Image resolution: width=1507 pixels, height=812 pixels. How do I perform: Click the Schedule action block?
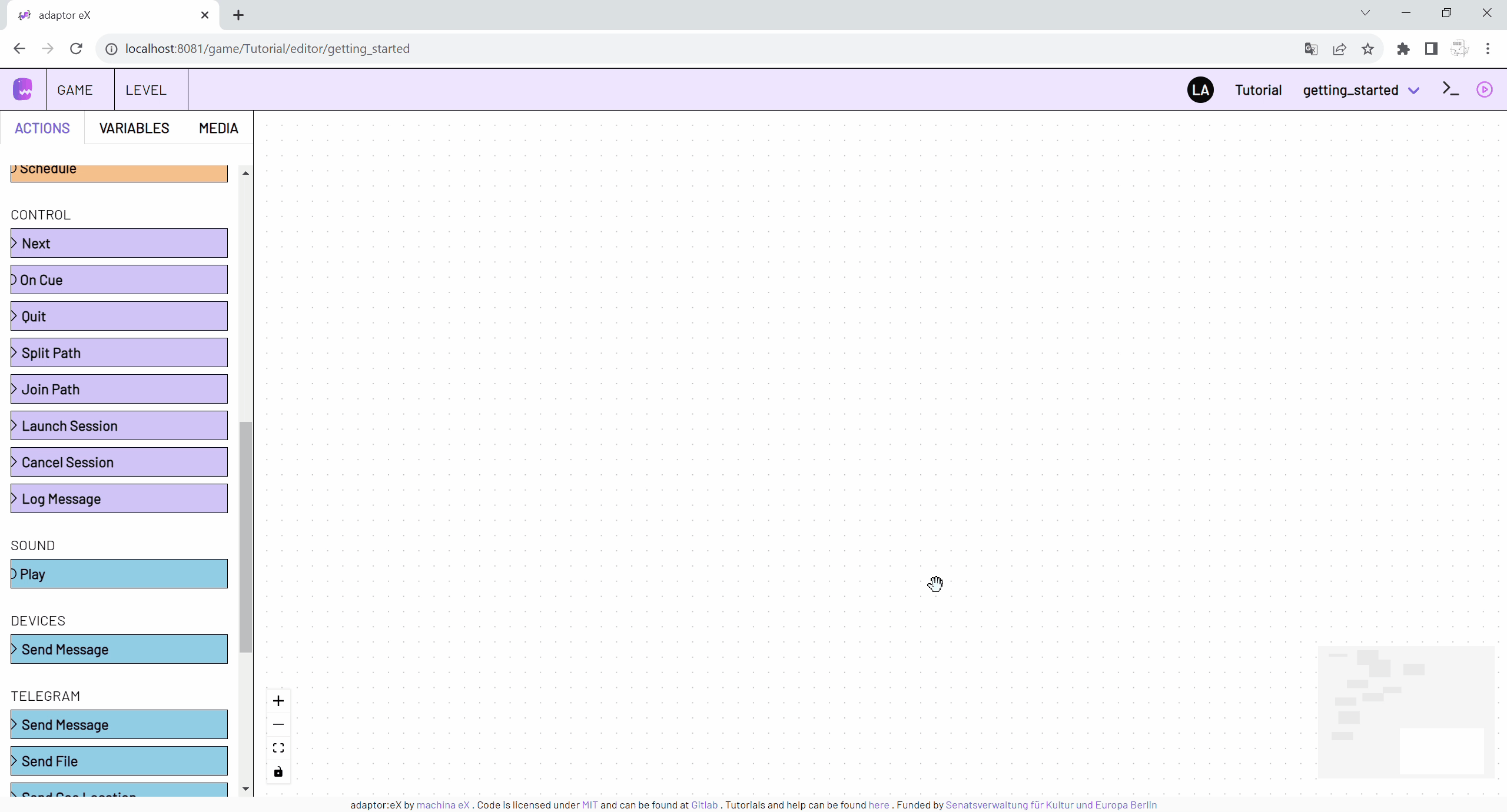tap(119, 168)
